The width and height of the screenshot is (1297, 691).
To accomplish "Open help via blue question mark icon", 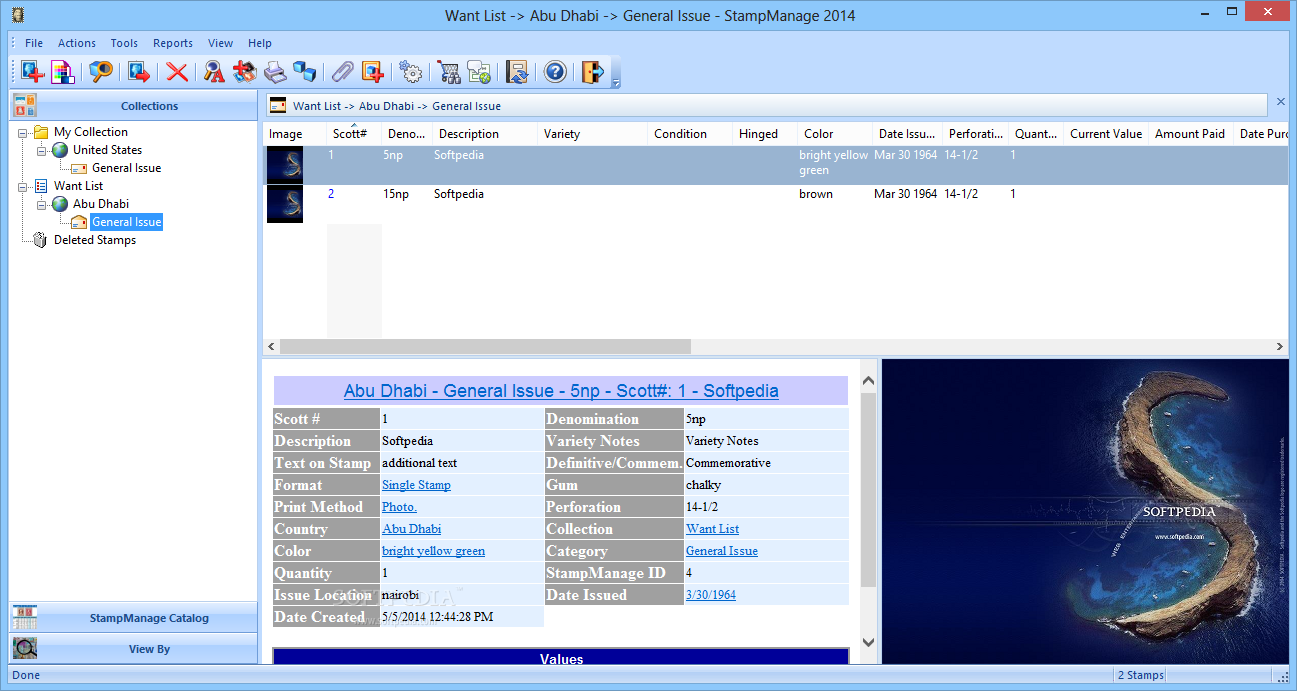I will pyautogui.click(x=555, y=72).
